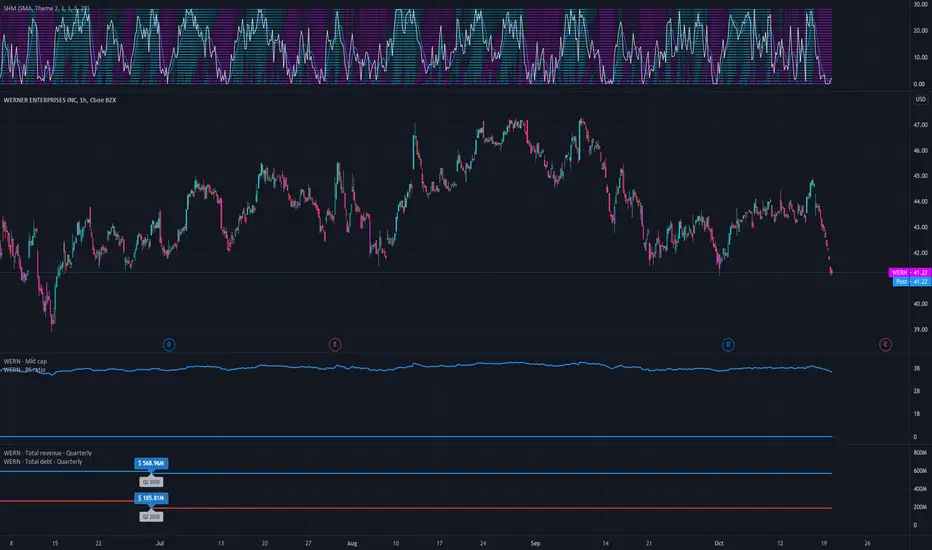Click the dividend marker near late June
This screenshot has width=932, height=550.
pyautogui.click(x=169, y=344)
